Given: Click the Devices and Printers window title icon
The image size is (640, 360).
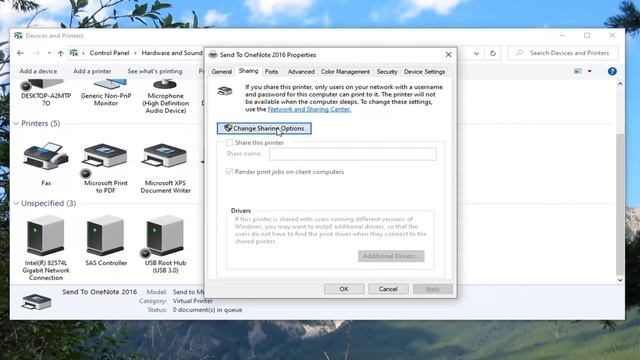Looking at the screenshot, I should (18, 36).
